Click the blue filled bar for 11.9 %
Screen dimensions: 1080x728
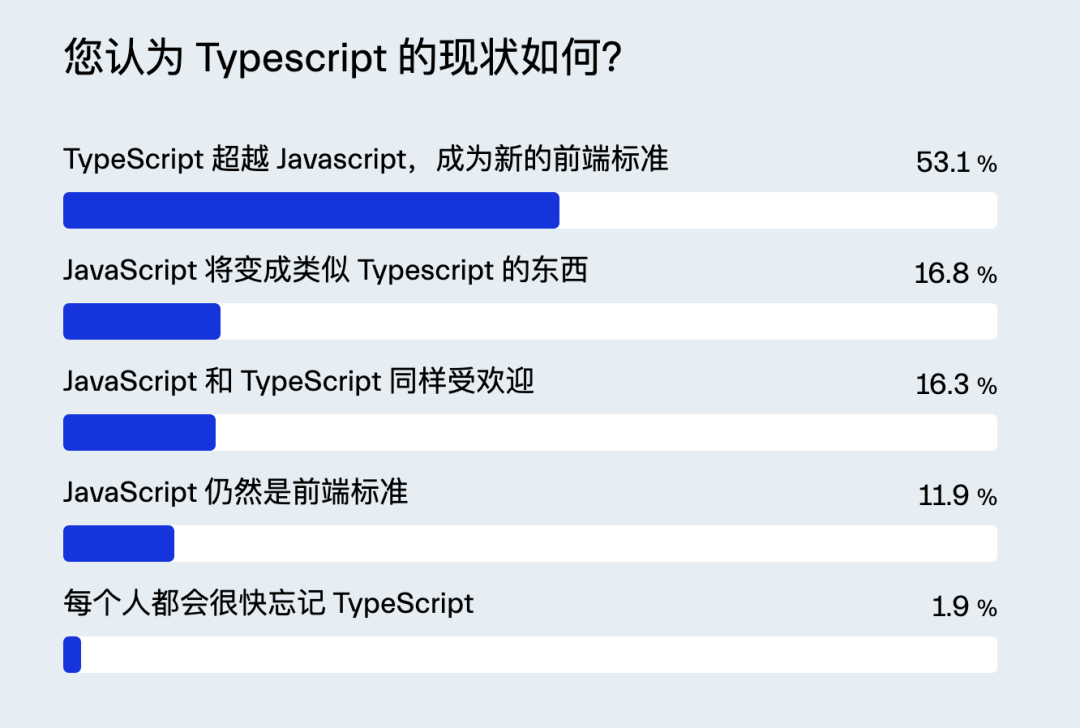[118, 543]
